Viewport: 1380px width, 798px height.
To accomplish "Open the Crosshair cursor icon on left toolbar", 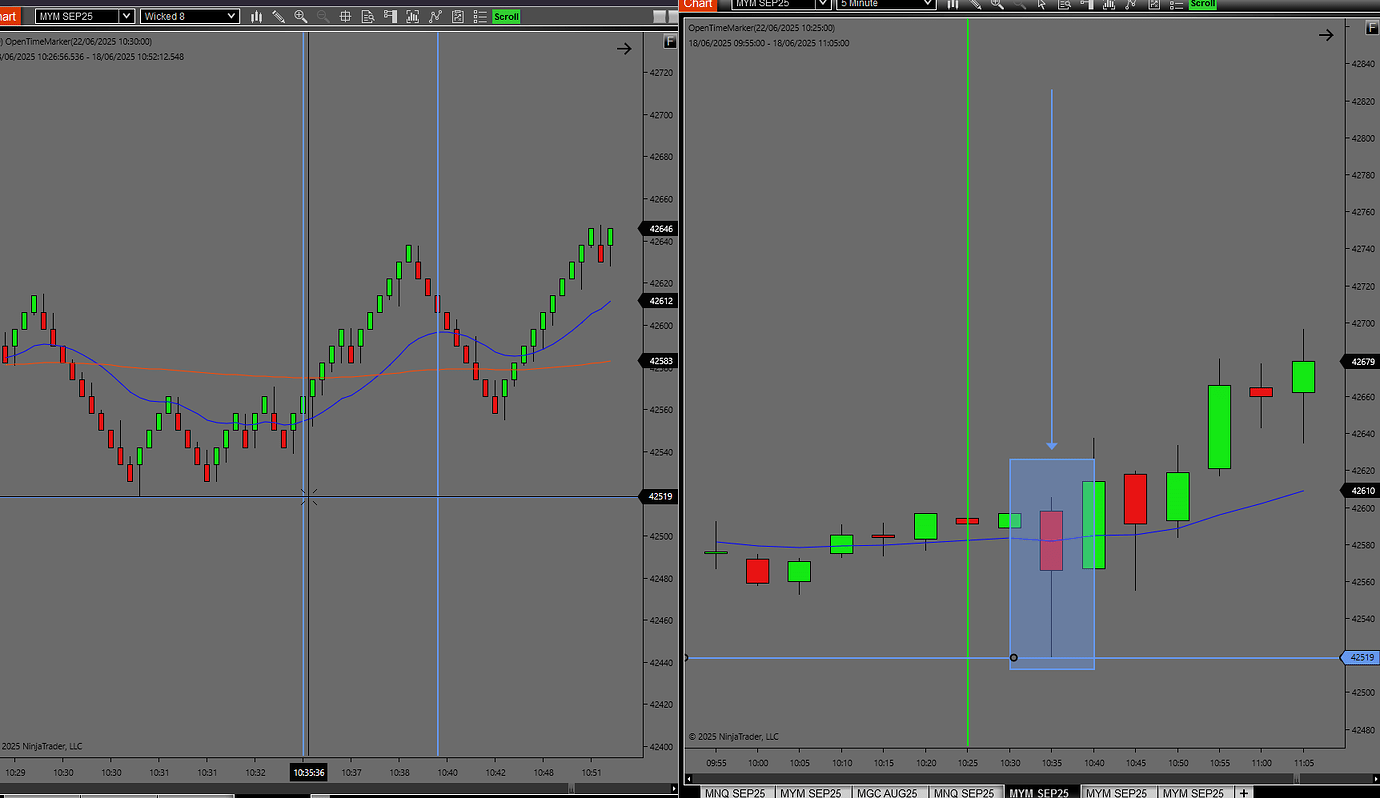I will click(x=346, y=16).
